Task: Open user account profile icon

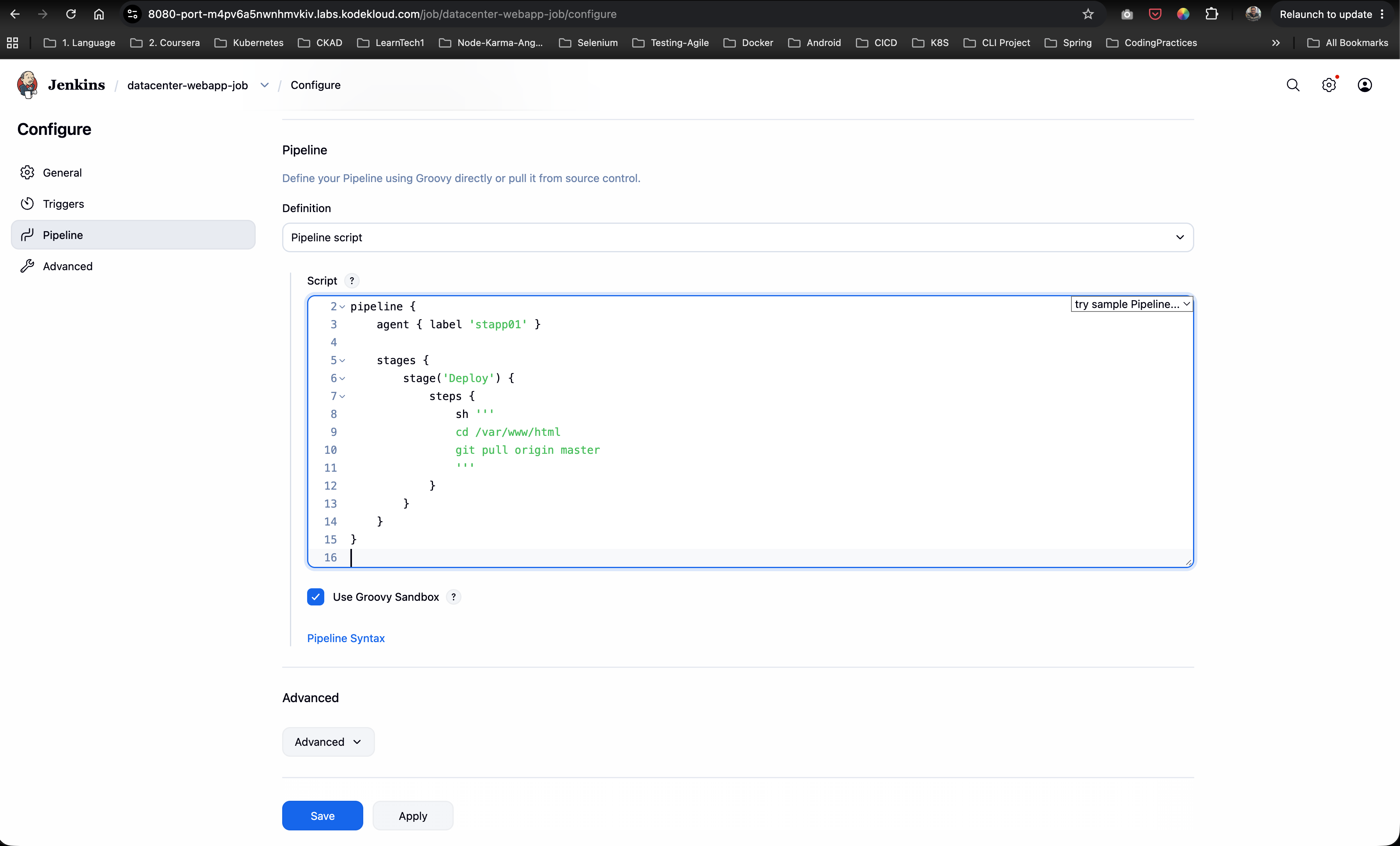Action: click(x=1365, y=85)
